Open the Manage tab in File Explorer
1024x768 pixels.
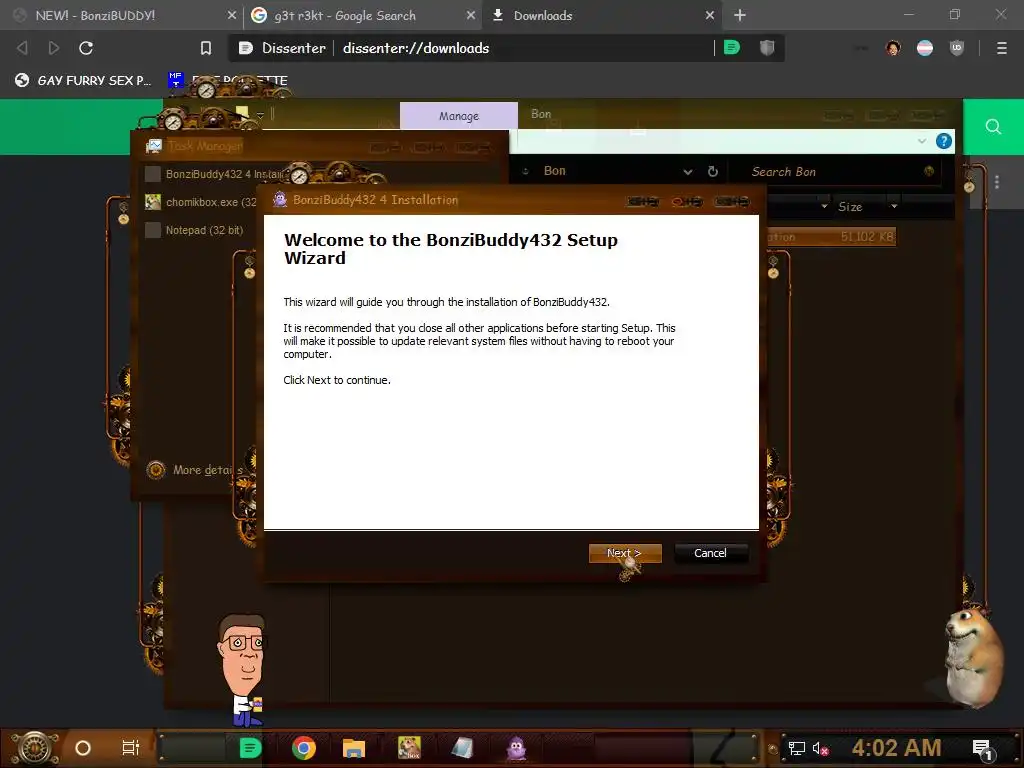[x=458, y=116]
